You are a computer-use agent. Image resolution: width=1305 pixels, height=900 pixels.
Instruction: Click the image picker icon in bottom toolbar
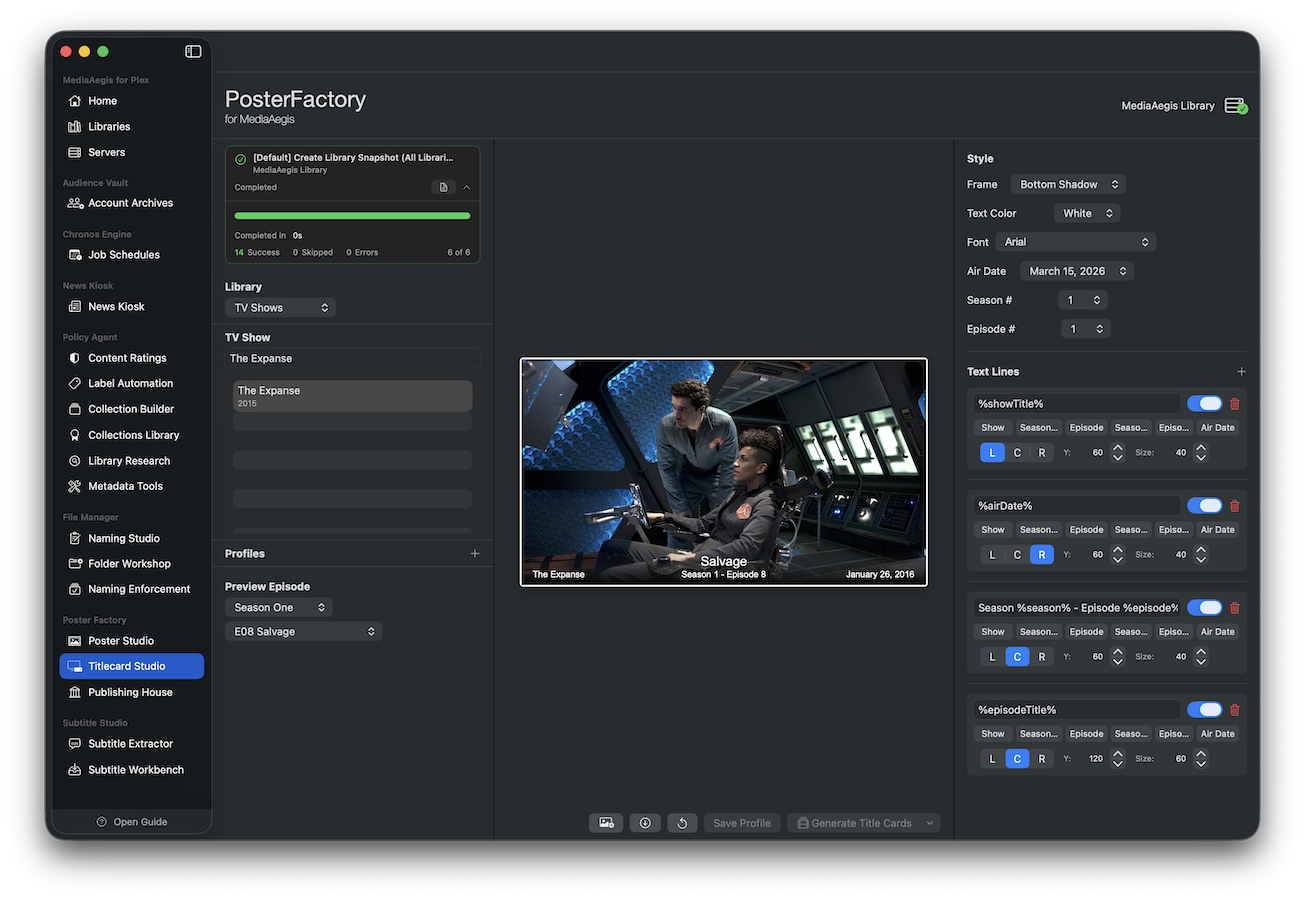pyautogui.click(x=606, y=823)
